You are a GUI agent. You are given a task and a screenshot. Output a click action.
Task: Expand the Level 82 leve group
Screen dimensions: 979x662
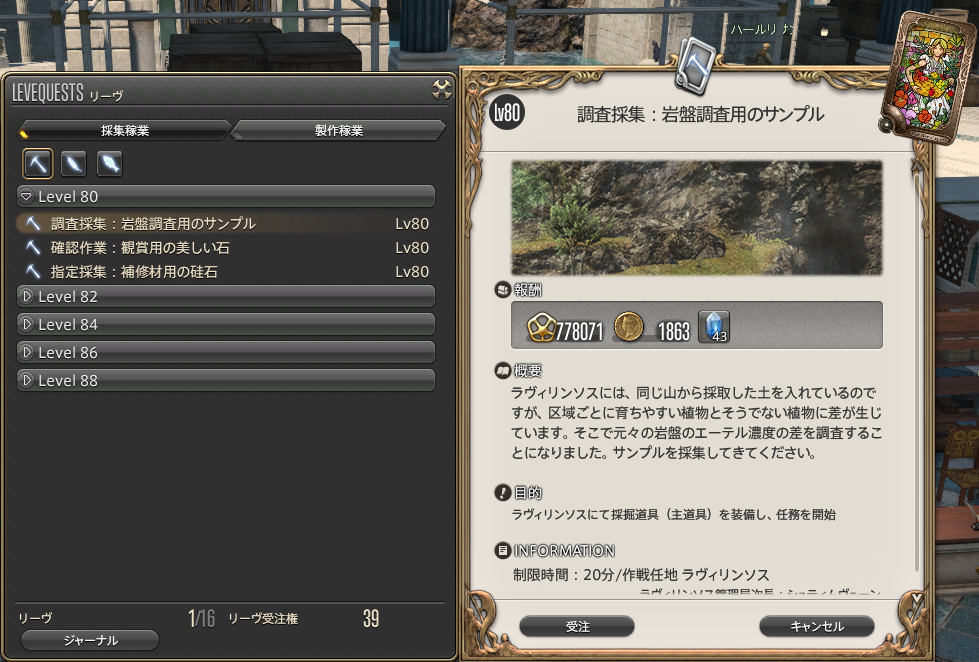pyautogui.click(x=226, y=297)
